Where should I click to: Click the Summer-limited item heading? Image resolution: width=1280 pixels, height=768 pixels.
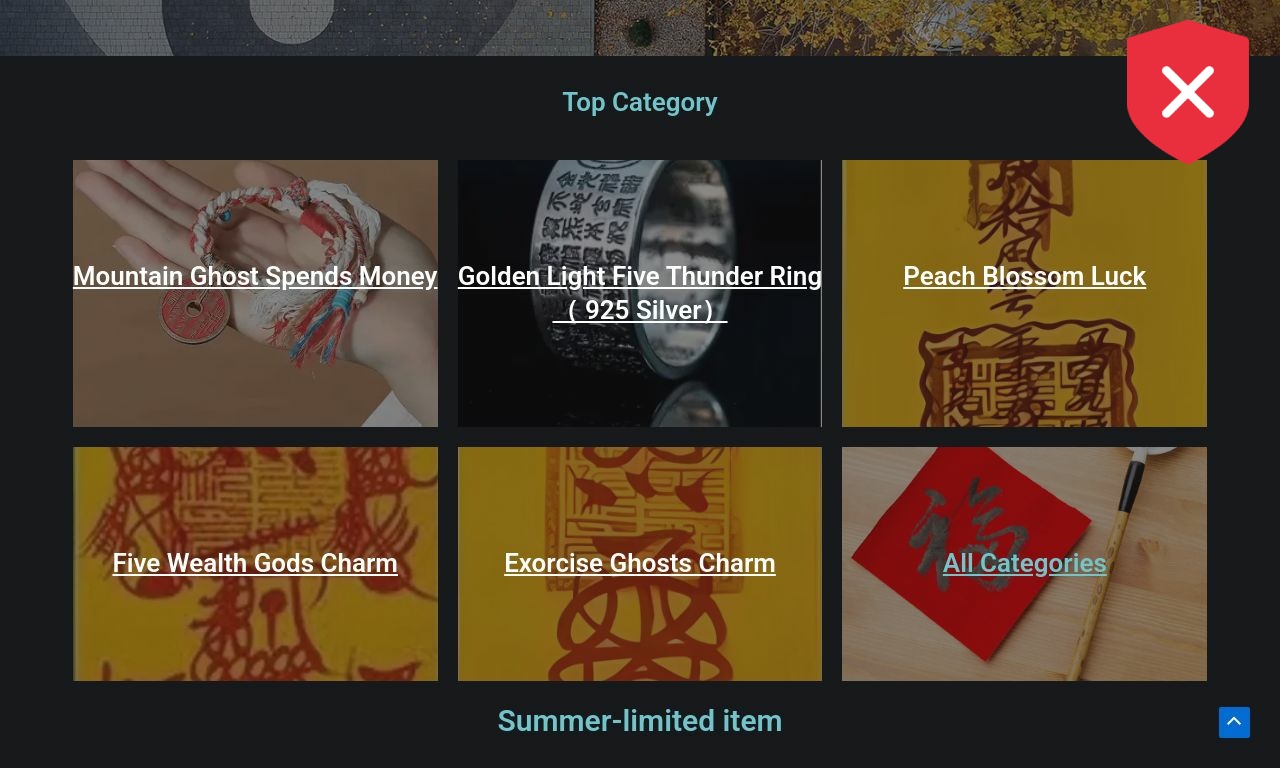click(x=640, y=721)
